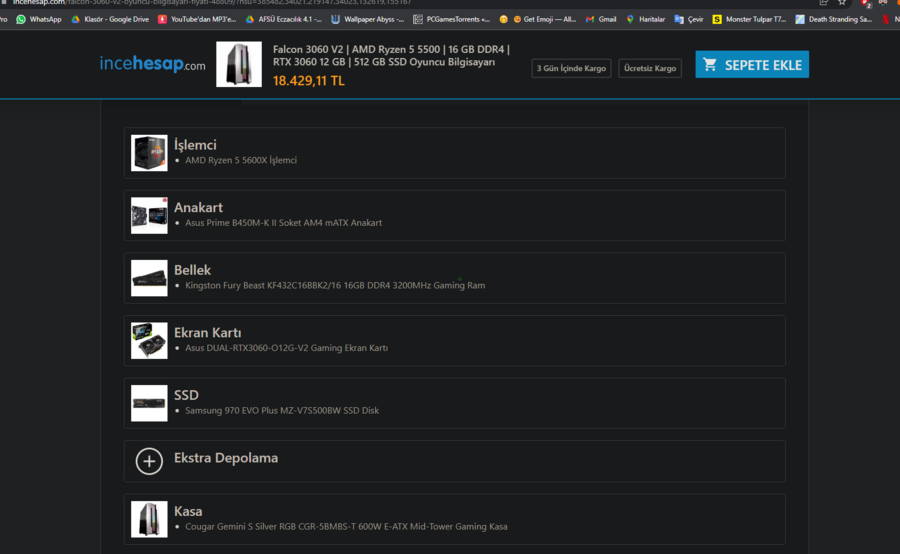Click the 18.429,11 TL price
Viewport: 900px width, 554px height.
(x=309, y=81)
